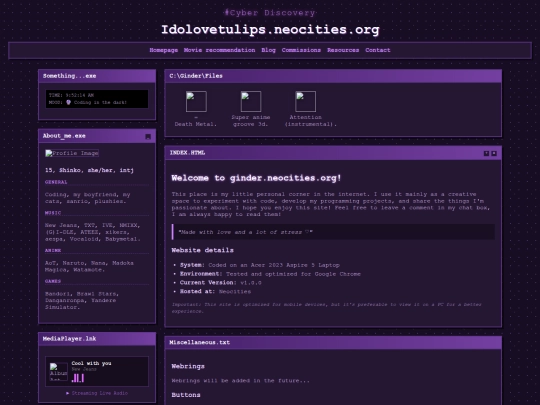This screenshot has height=405, width=540.
Task: Visit the Commissions page
Action: pyautogui.click(x=301, y=50)
